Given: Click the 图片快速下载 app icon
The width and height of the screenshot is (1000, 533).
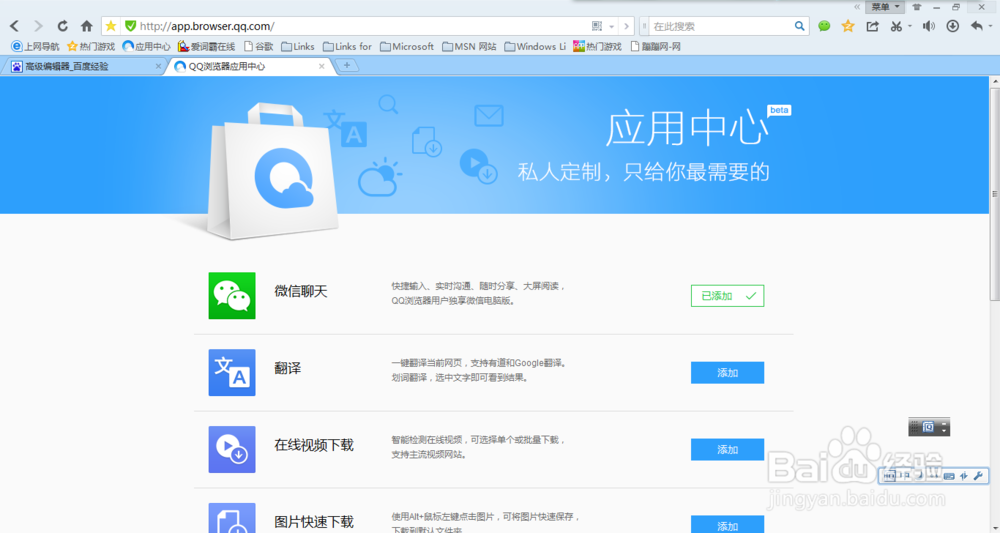Looking at the screenshot, I should point(232,518).
